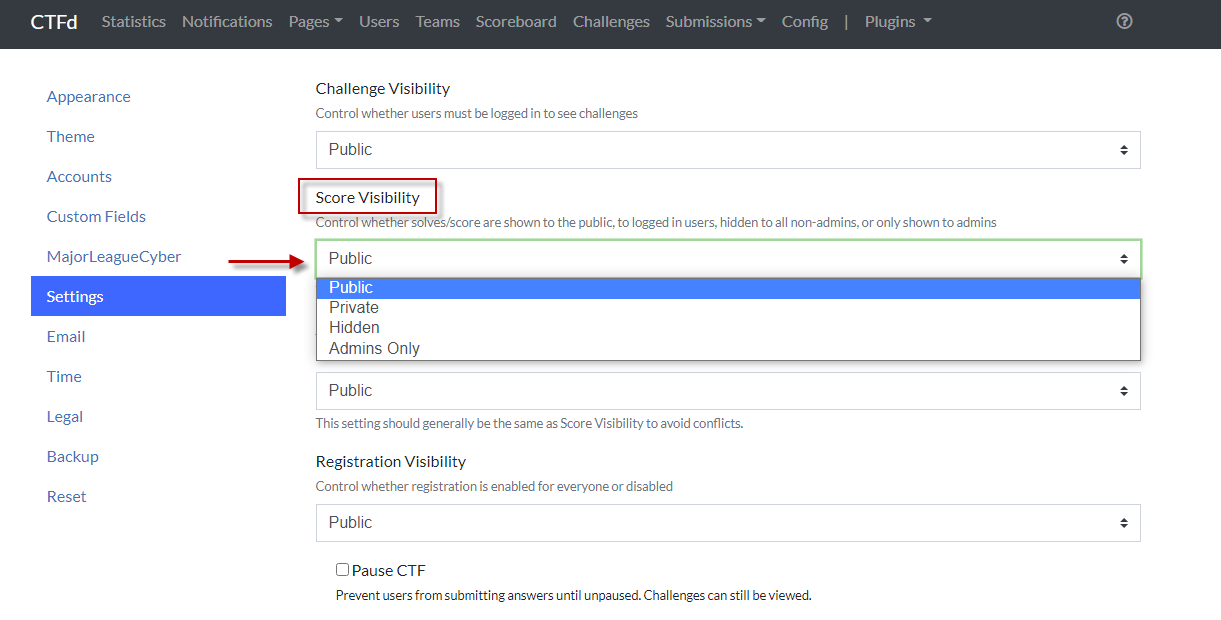Viewport: 1221px width, 620px height.
Task: Click the CTFd logo
Action: point(54,21)
